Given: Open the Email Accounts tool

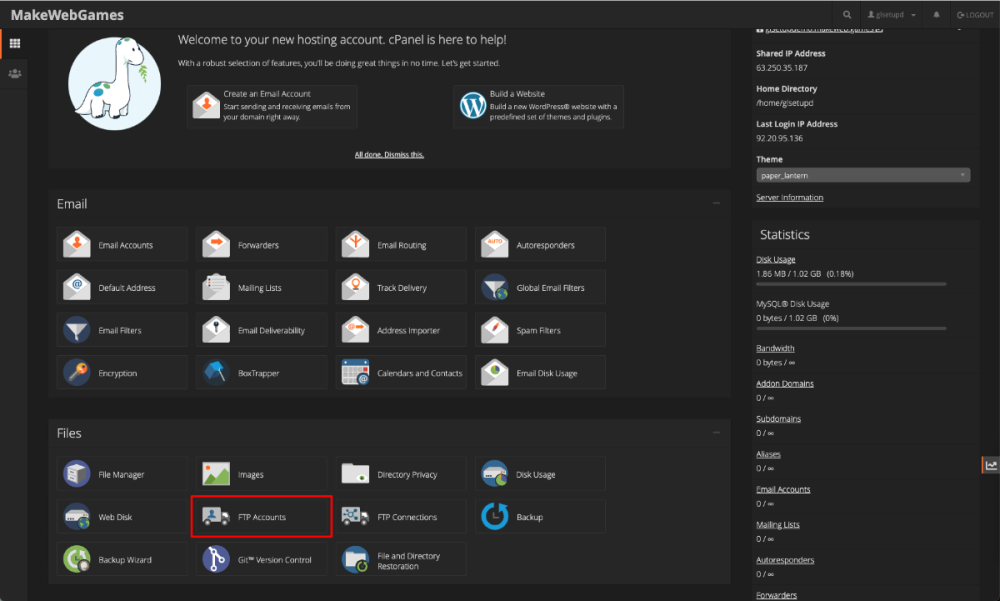Looking at the screenshot, I should point(121,243).
